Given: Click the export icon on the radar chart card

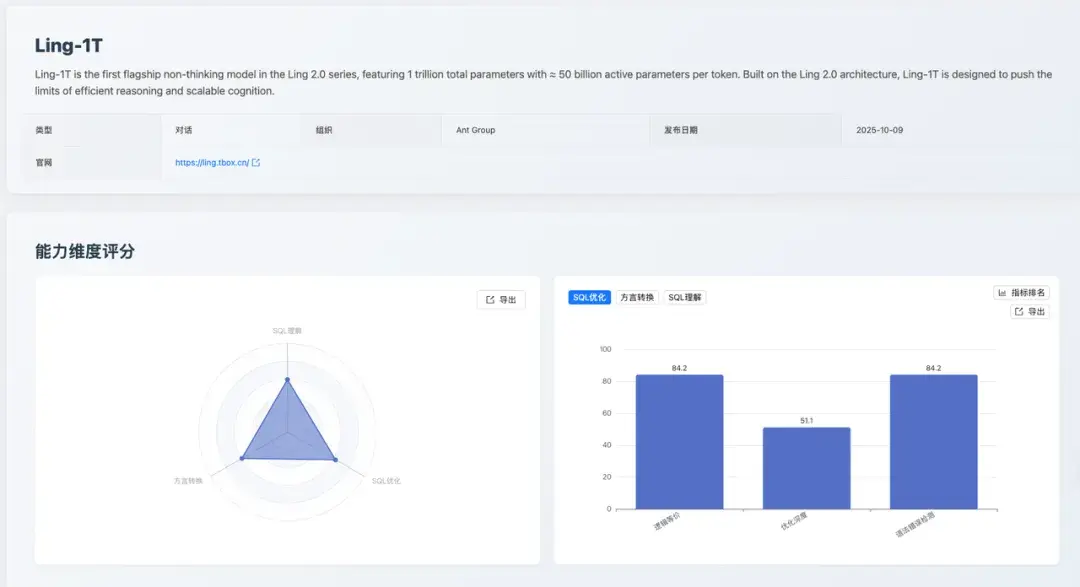Looking at the screenshot, I should coord(489,299).
